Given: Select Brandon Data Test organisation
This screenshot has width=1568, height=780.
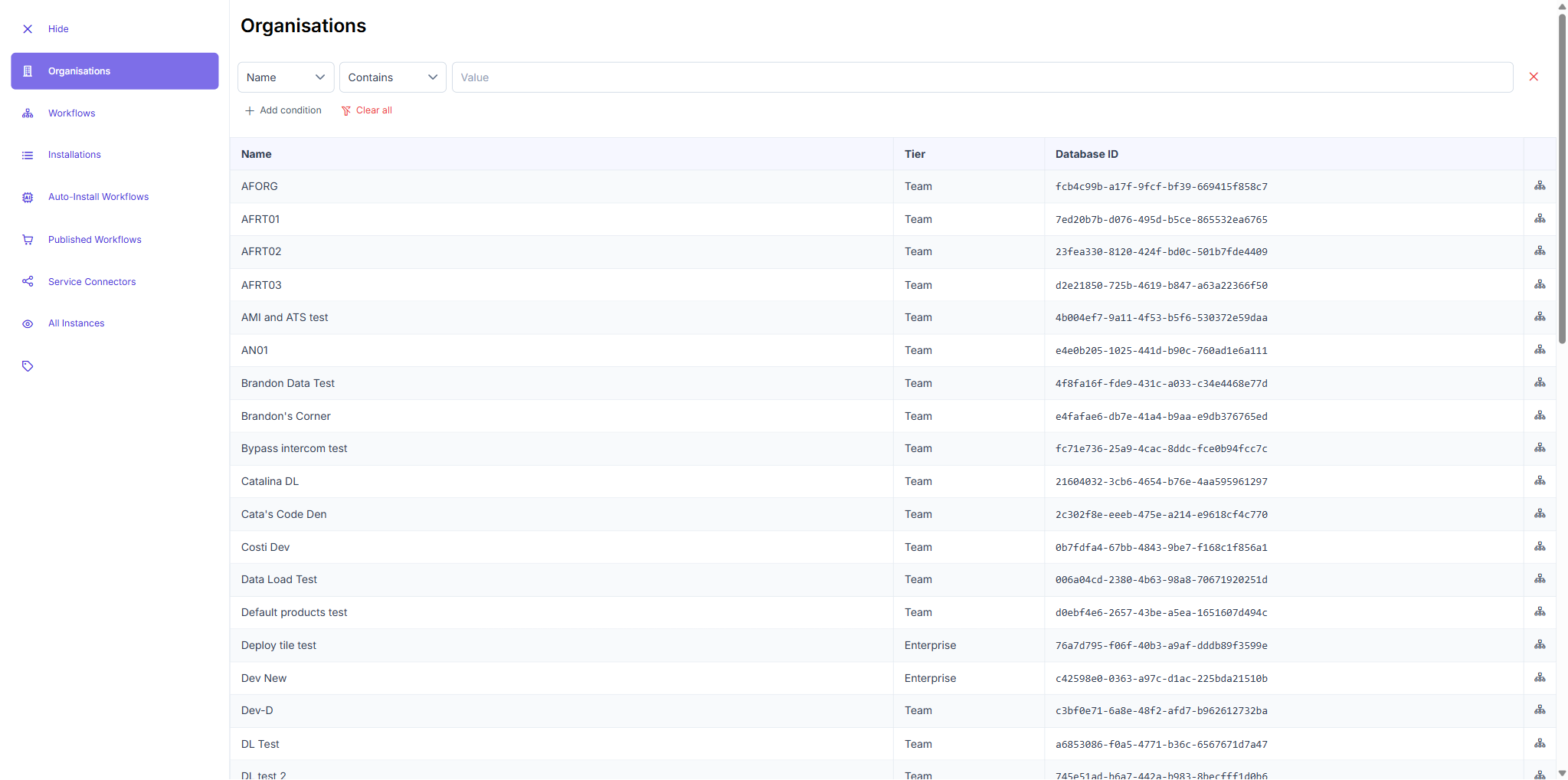Looking at the screenshot, I should coord(288,383).
